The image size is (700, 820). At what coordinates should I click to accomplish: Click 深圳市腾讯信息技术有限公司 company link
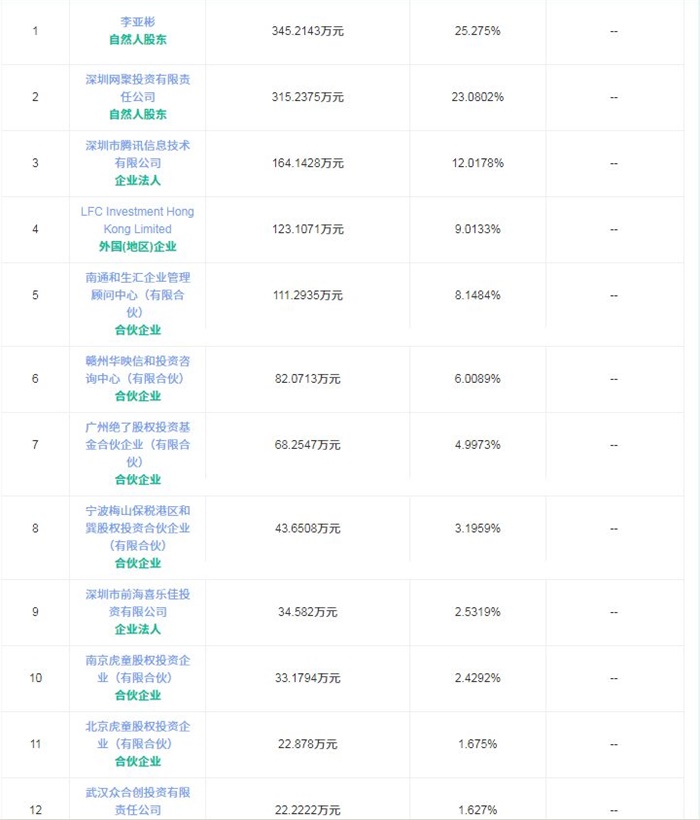coord(138,154)
